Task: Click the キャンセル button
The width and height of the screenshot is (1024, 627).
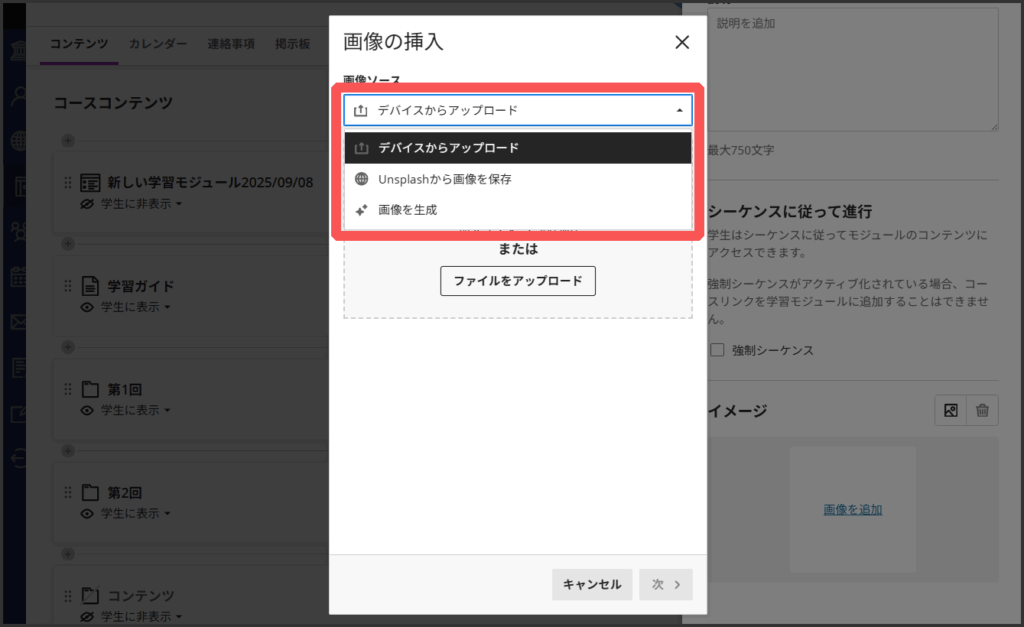Action: pos(592,585)
